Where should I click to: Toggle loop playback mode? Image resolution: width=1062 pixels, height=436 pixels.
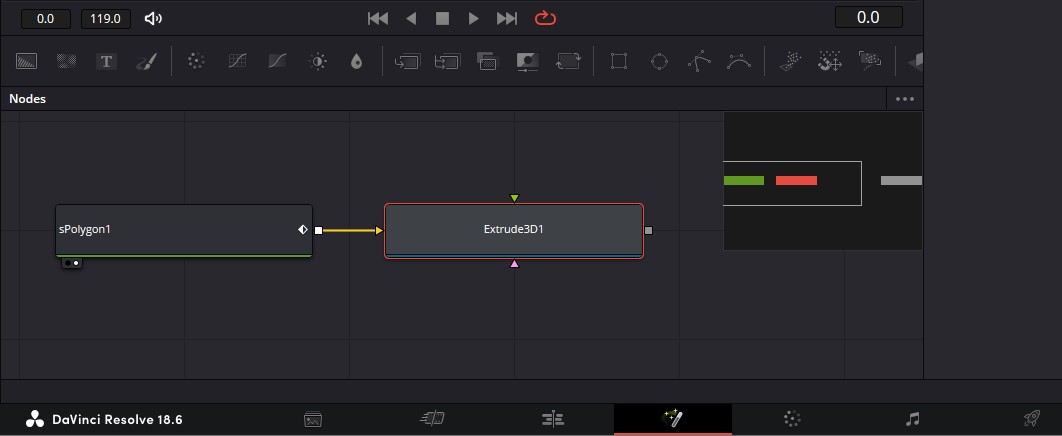click(x=545, y=18)
